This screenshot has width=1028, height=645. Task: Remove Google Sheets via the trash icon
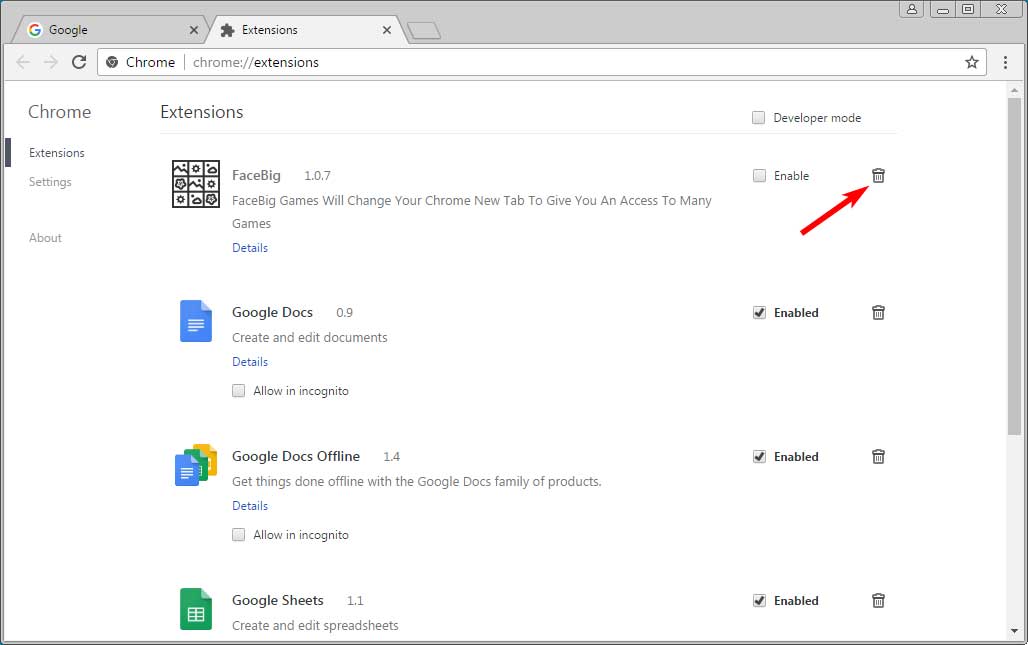(878, 600)
